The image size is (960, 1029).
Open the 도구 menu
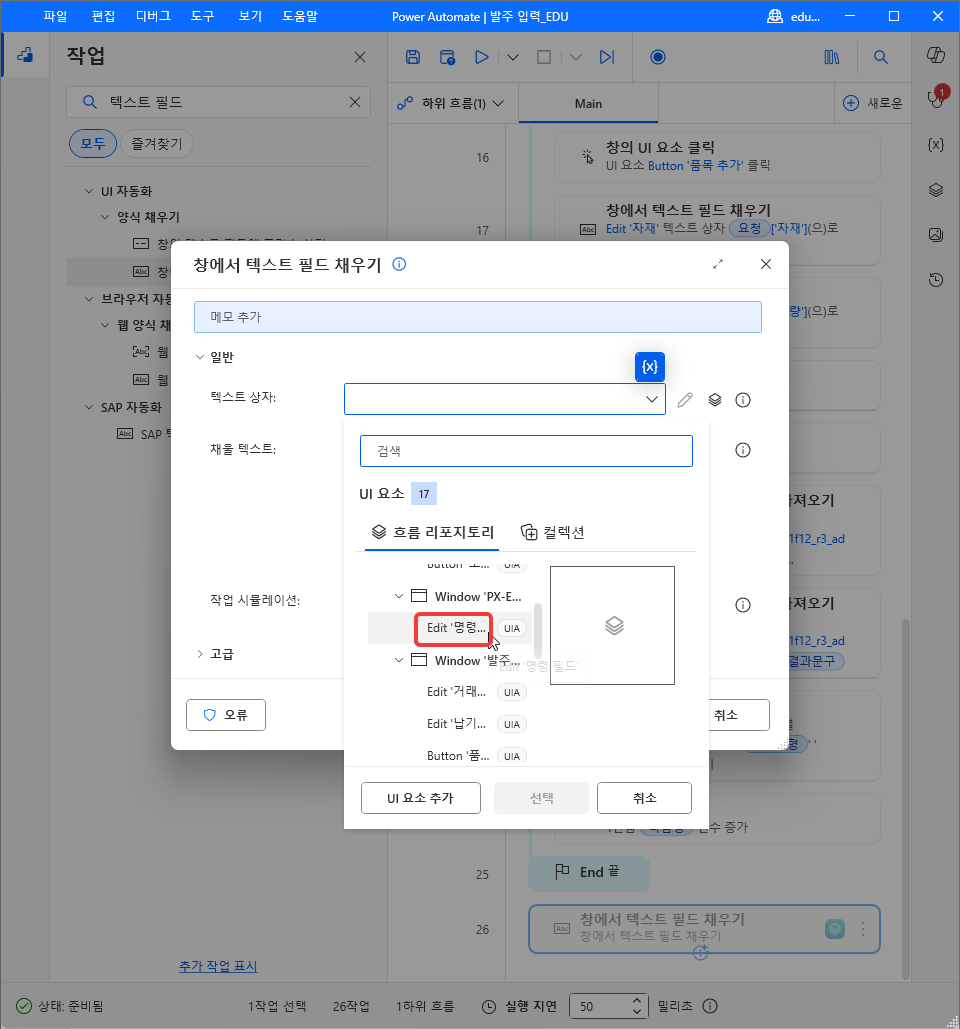click(202, 16)
